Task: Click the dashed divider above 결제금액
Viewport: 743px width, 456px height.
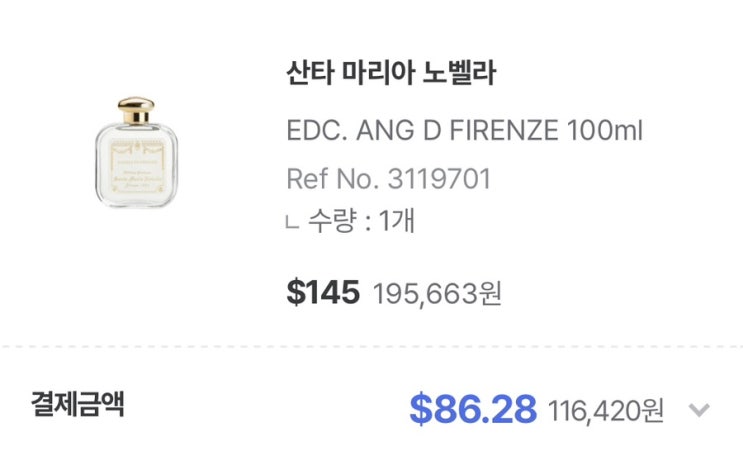Action: (x=371, y=347)
